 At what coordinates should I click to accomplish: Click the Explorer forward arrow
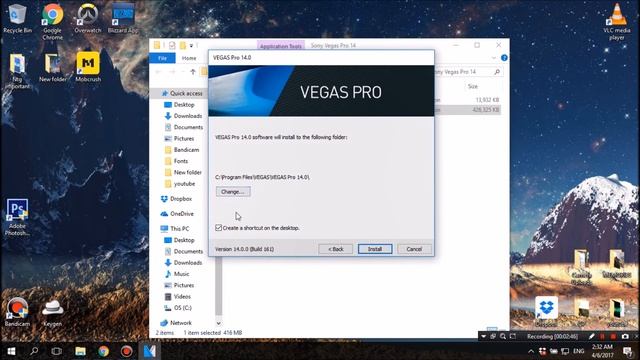[172, 72]
